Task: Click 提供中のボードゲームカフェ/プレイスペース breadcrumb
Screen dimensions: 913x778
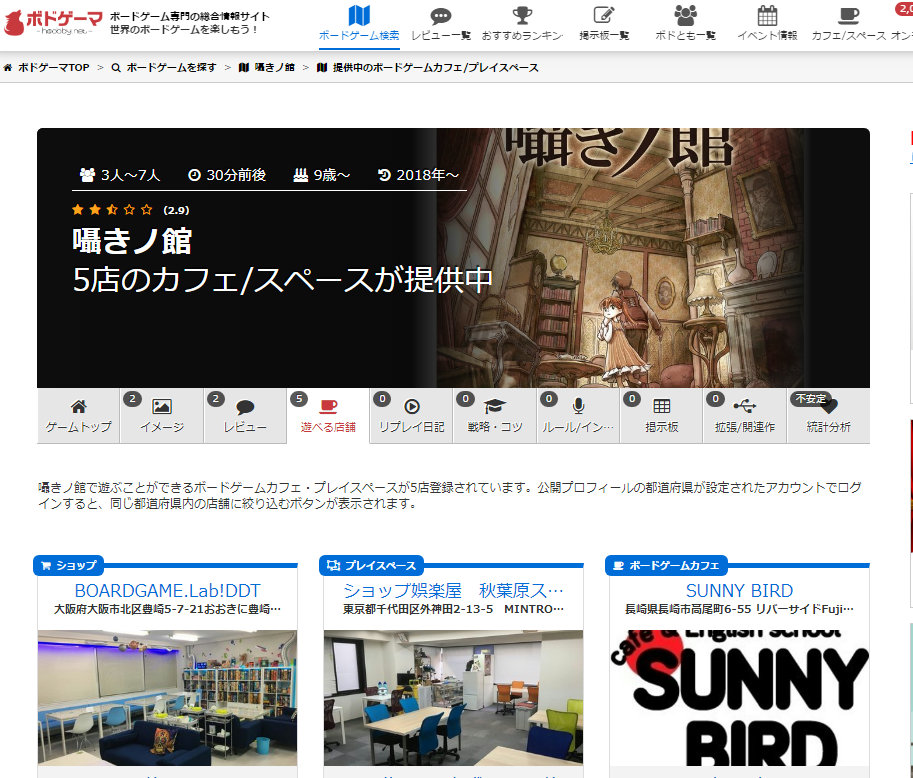Action: 435,68
